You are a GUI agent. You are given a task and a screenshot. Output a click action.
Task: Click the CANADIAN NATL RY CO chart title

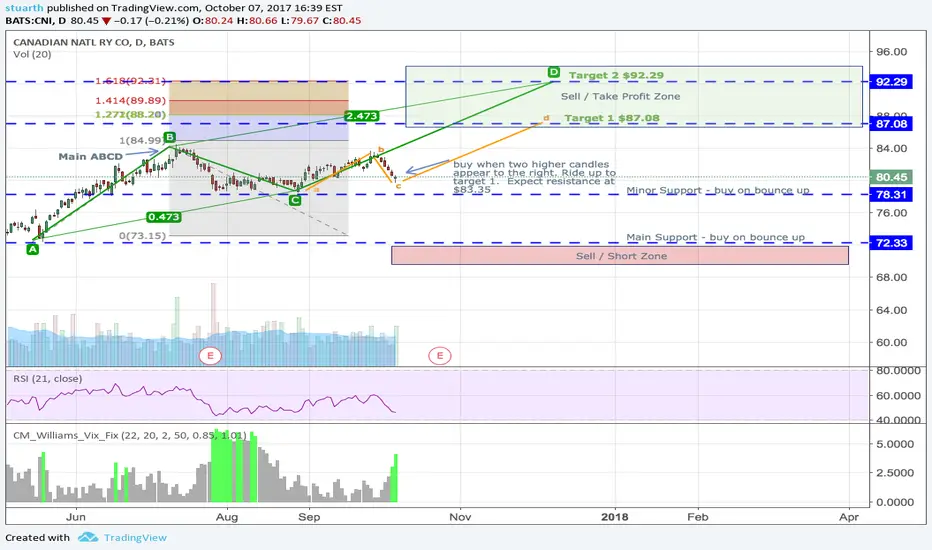click(x=94, y=42)
